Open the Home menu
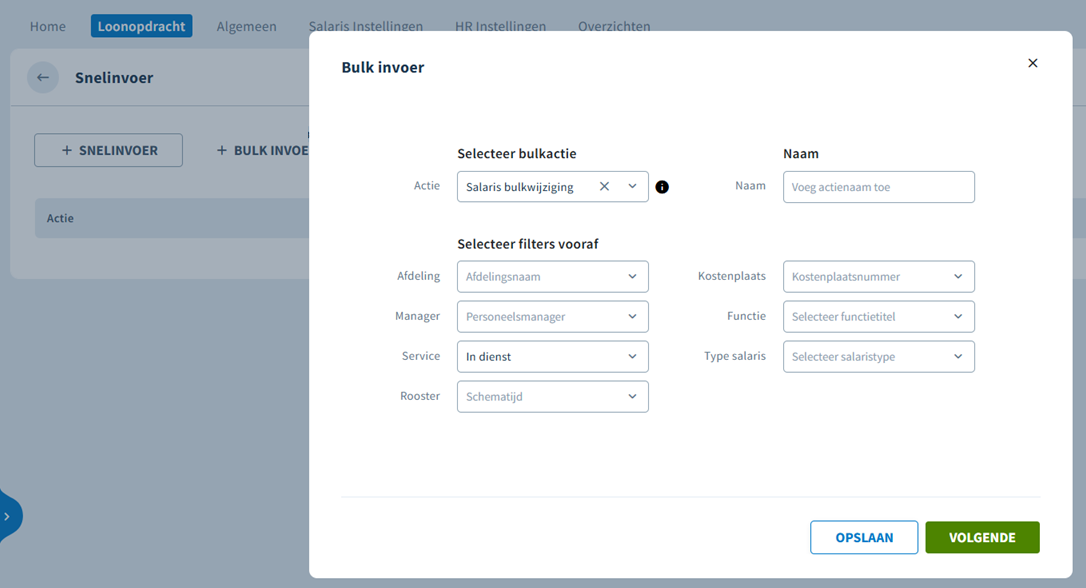The height and width of the screenshot is (588, 1086). [x=48, y=26]
